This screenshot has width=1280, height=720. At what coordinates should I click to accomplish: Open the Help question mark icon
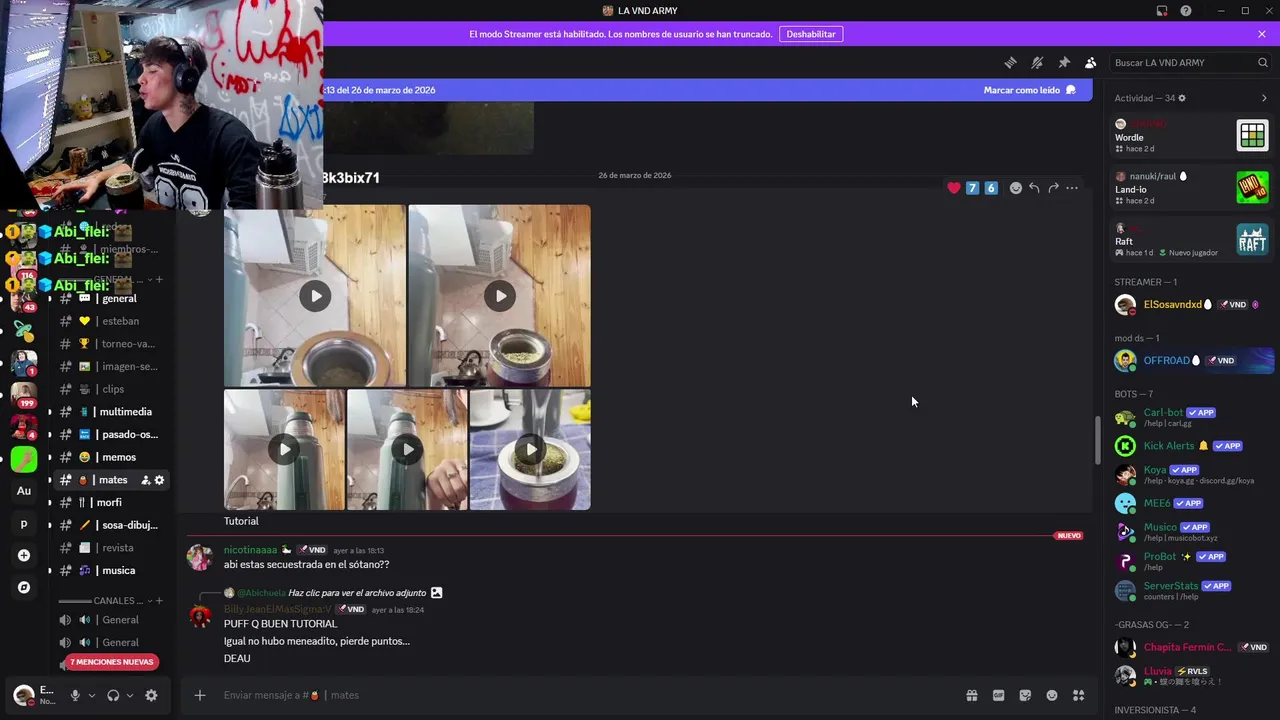[1186, 11]
